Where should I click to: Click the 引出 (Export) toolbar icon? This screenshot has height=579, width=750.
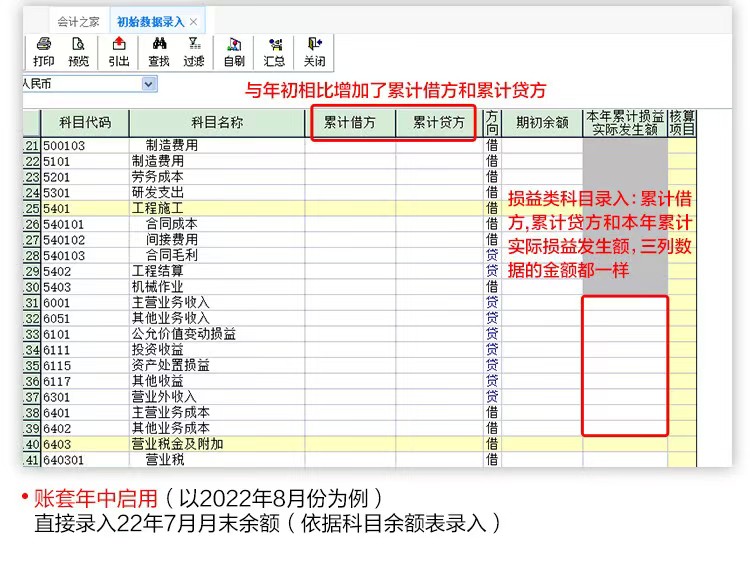tap(119, 51)
